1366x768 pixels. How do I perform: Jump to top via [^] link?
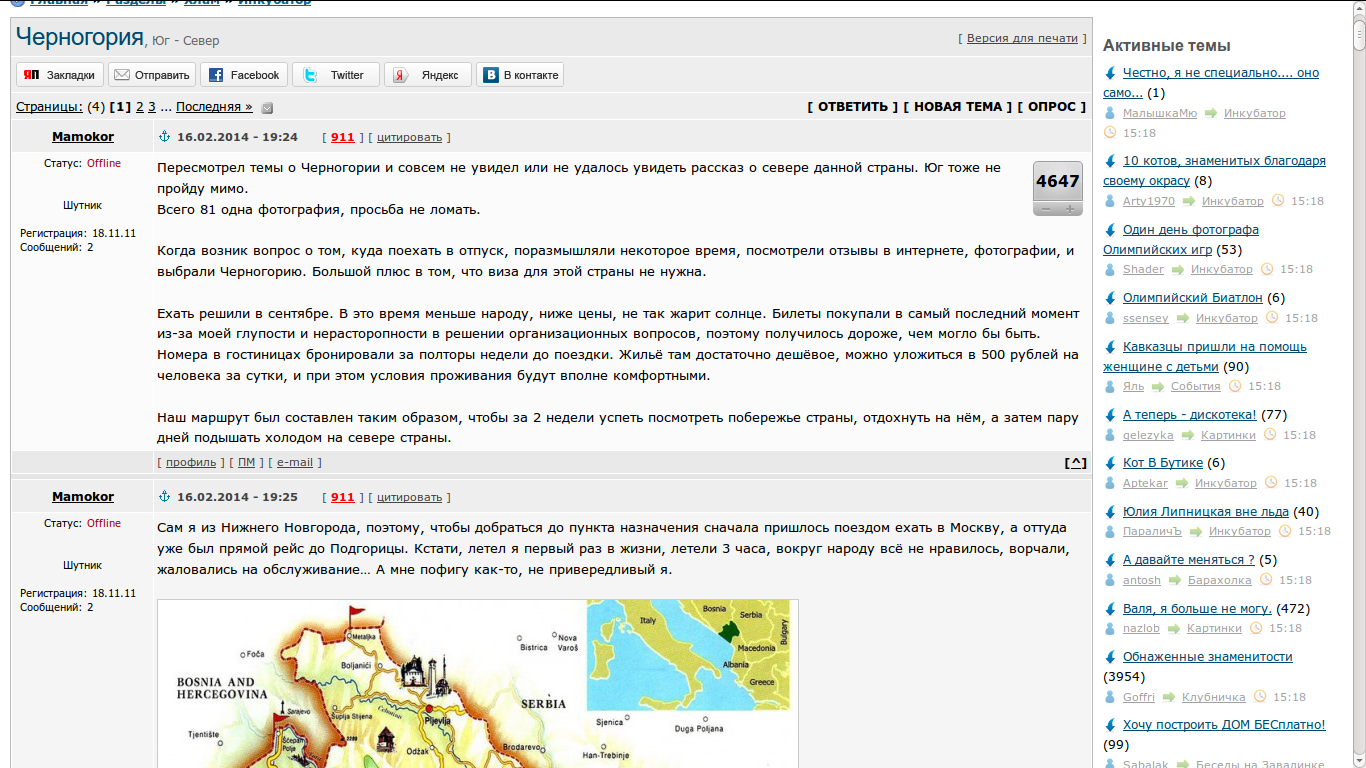point(1076,462)
